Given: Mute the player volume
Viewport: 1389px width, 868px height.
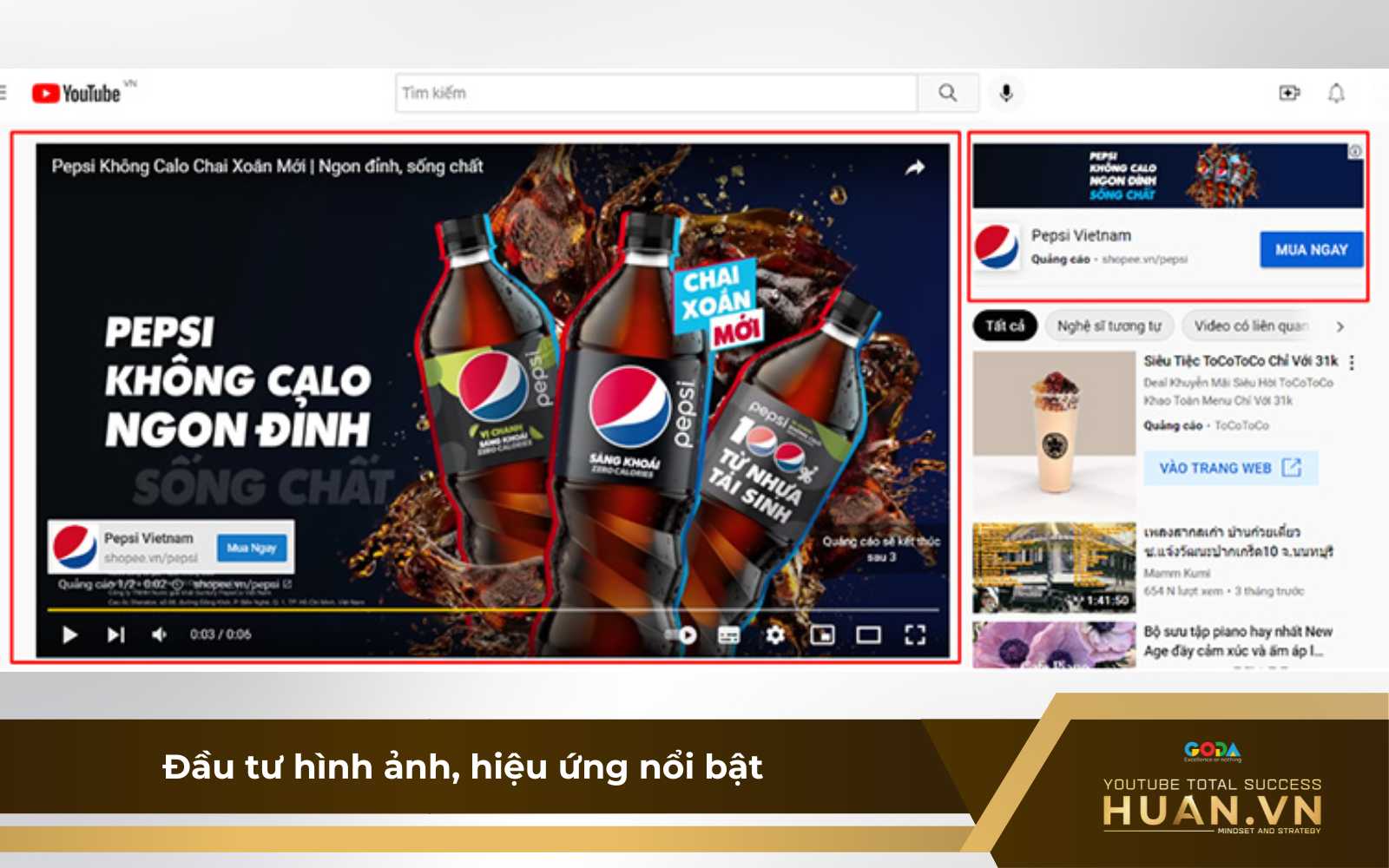Looking at the screenshot, I should click(x=160, y=635).
